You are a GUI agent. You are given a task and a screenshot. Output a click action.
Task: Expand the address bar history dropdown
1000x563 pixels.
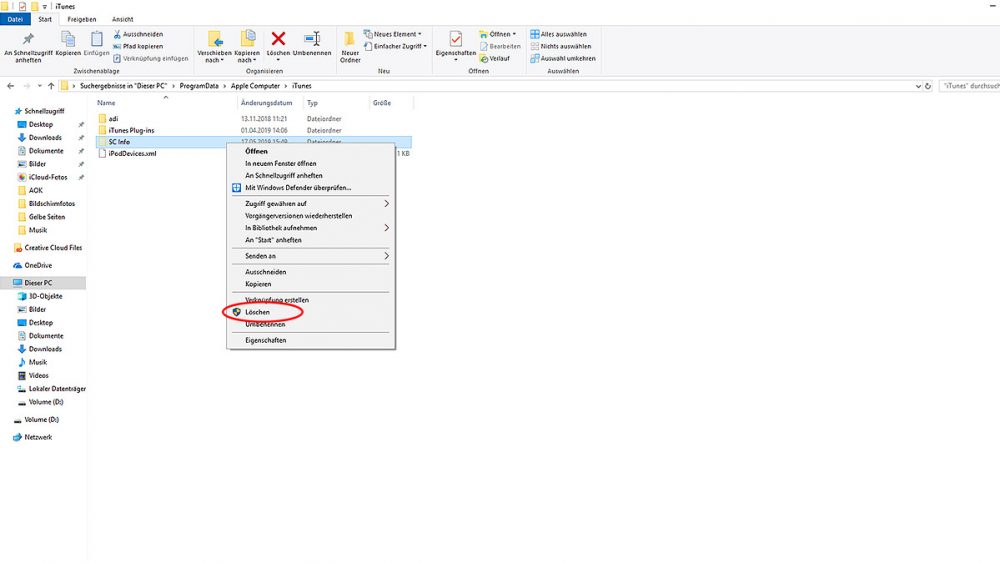pyautogui.click(x=918, y=86)
